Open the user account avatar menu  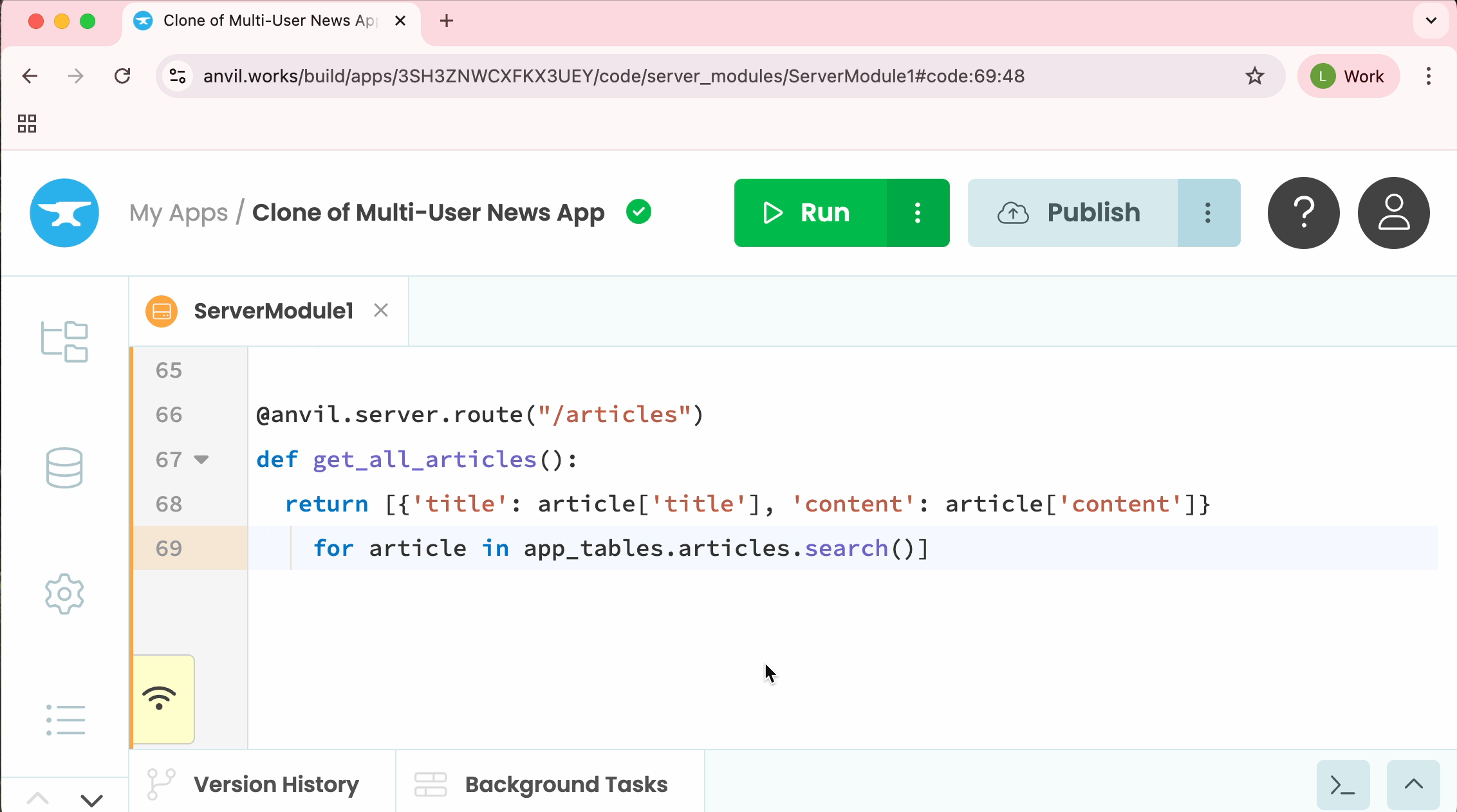(1394, 213)
